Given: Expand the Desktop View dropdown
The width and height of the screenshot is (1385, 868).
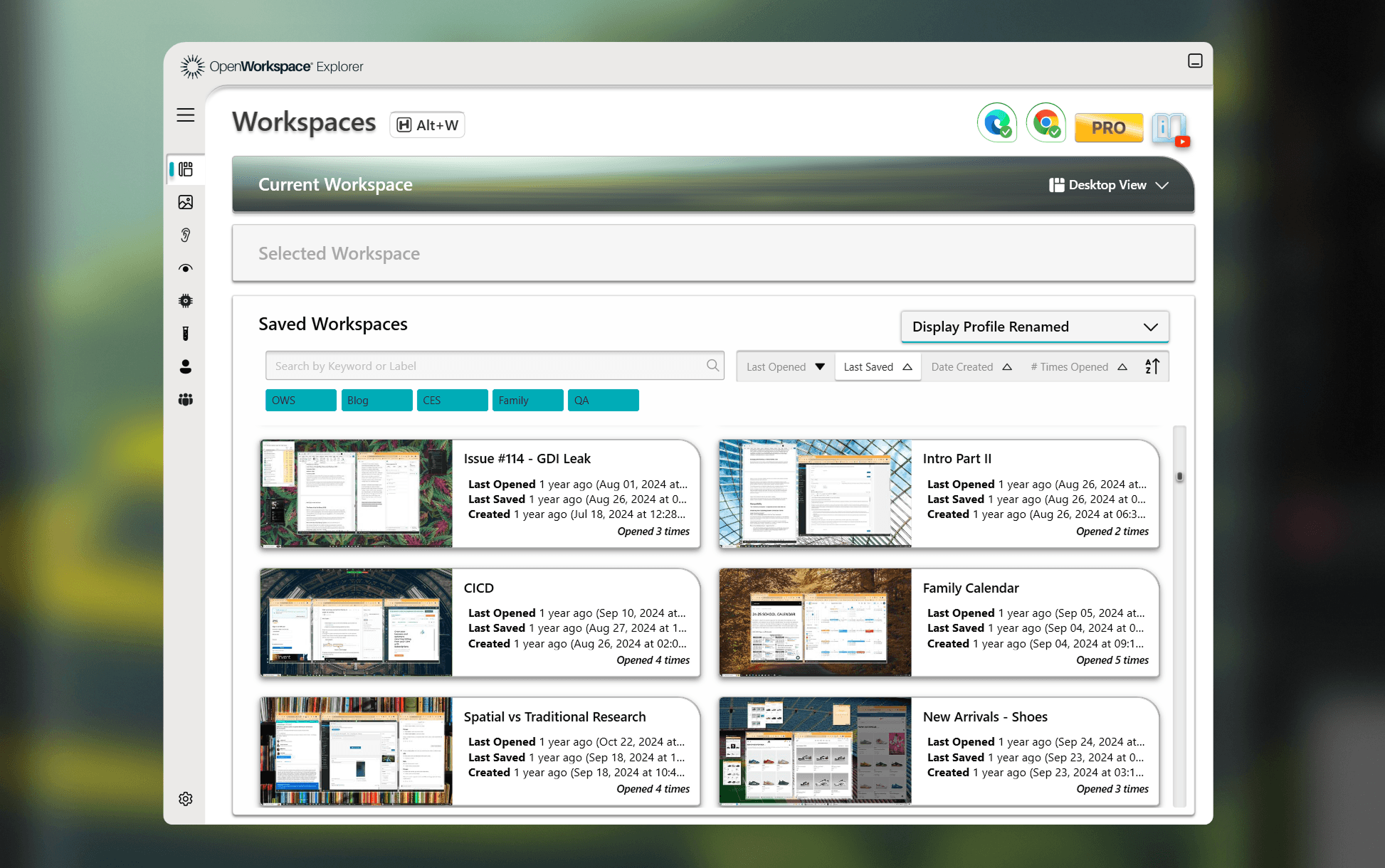Looking at the screenshot, I should (1109, 184).
